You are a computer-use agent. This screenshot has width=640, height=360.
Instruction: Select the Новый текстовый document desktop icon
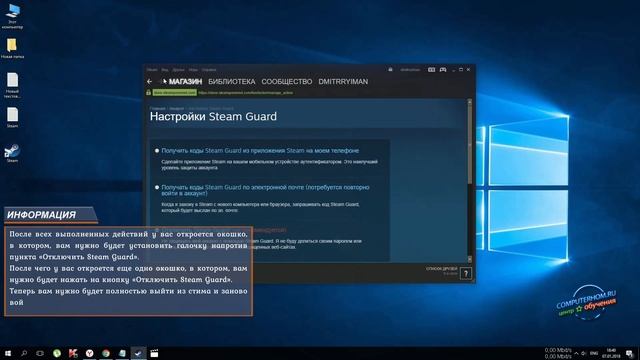[12, 86]
